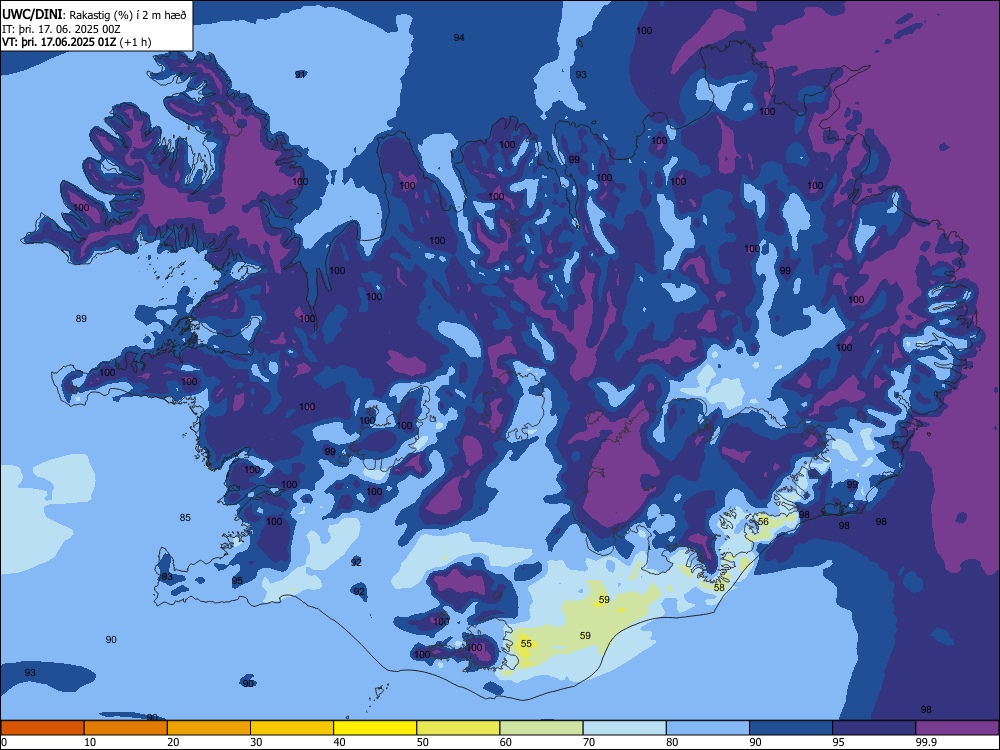Click the '80' legend scale label
Viewport: 1000px width, 750px height.
pos(672,742)
